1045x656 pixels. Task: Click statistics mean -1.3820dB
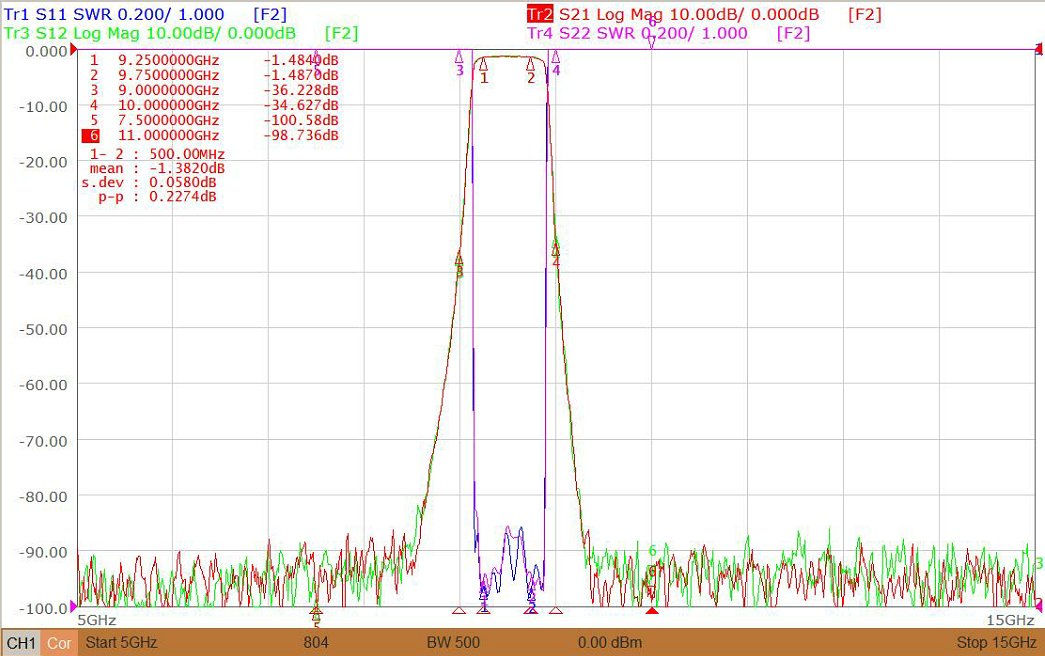(x=157, y=169)
